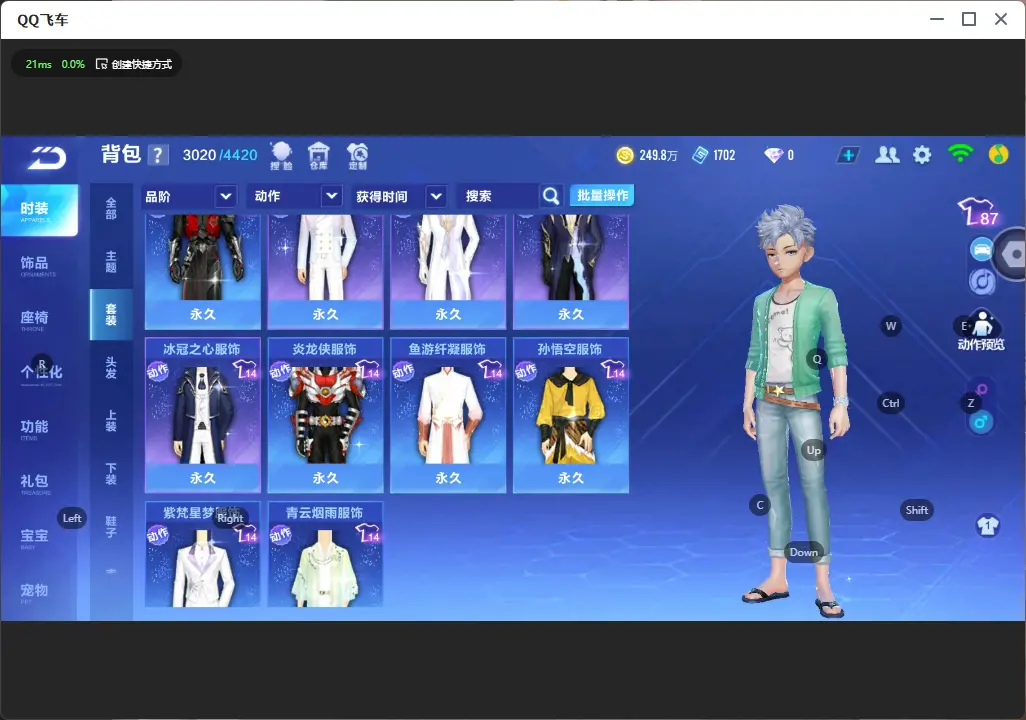Show the 主题 theme sub-category
Viewport: 1026px width, 720px height.
point(111,262)
